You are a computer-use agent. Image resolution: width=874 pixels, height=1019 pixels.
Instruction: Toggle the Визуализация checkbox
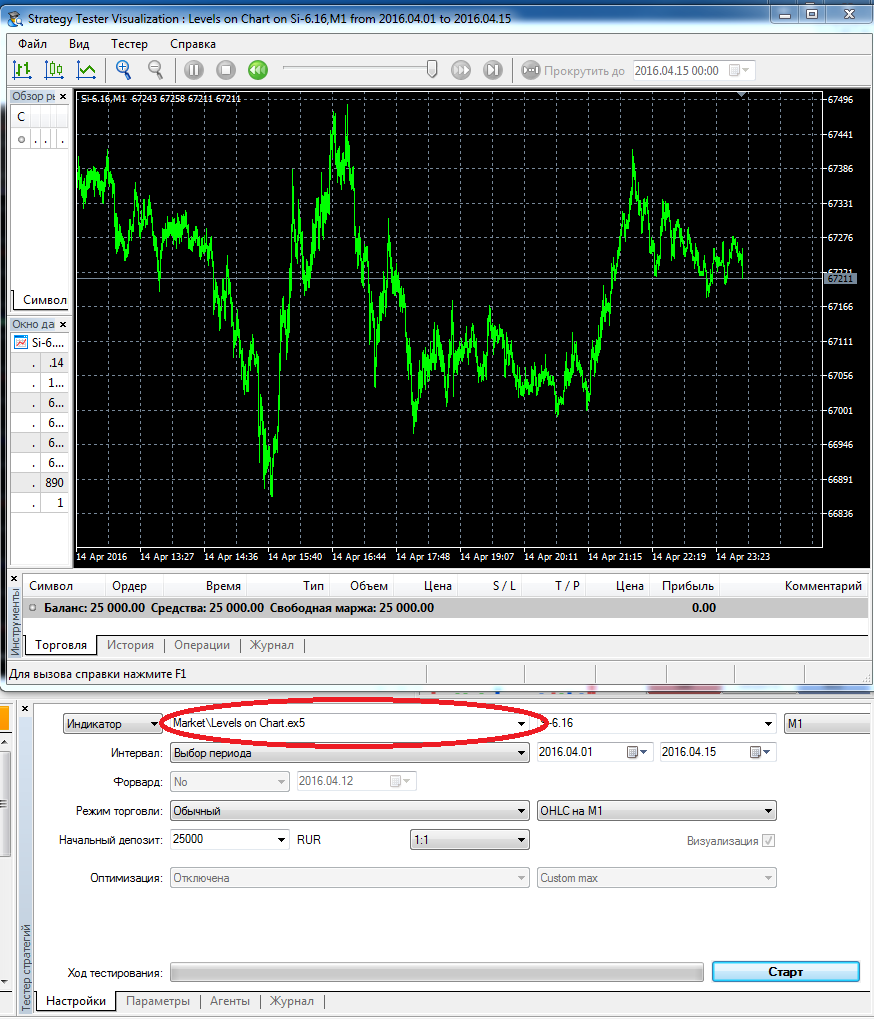pyautogui.click(x=768, y=840)
